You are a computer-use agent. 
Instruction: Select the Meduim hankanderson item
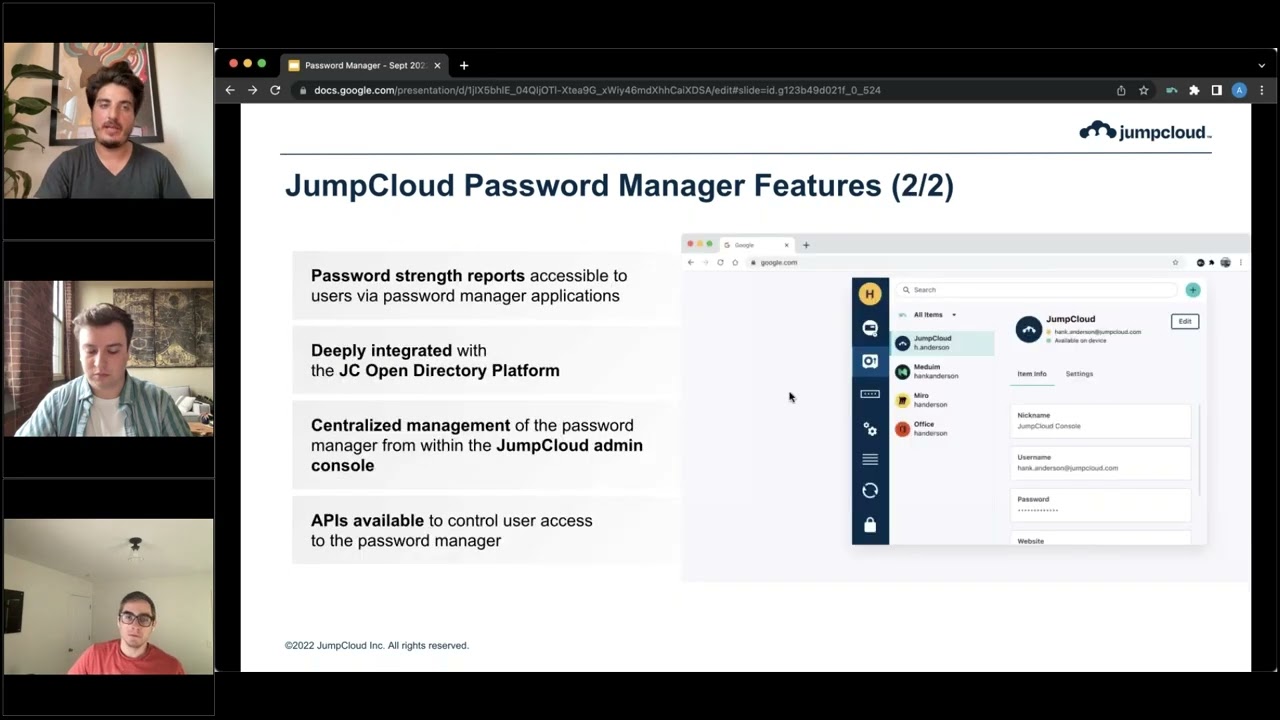[x=943, y=371]
